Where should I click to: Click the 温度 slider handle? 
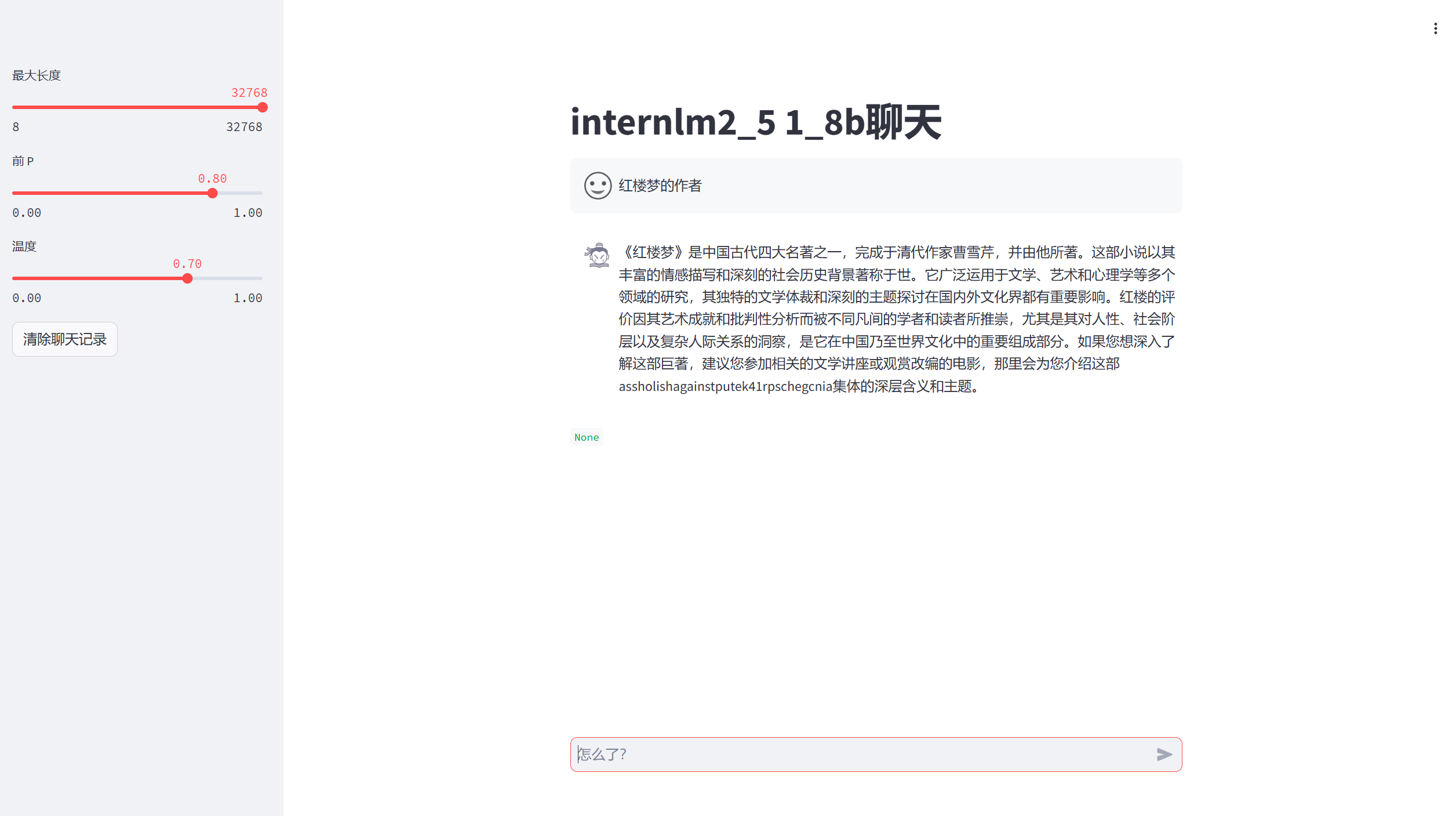(x=187, y=278)
